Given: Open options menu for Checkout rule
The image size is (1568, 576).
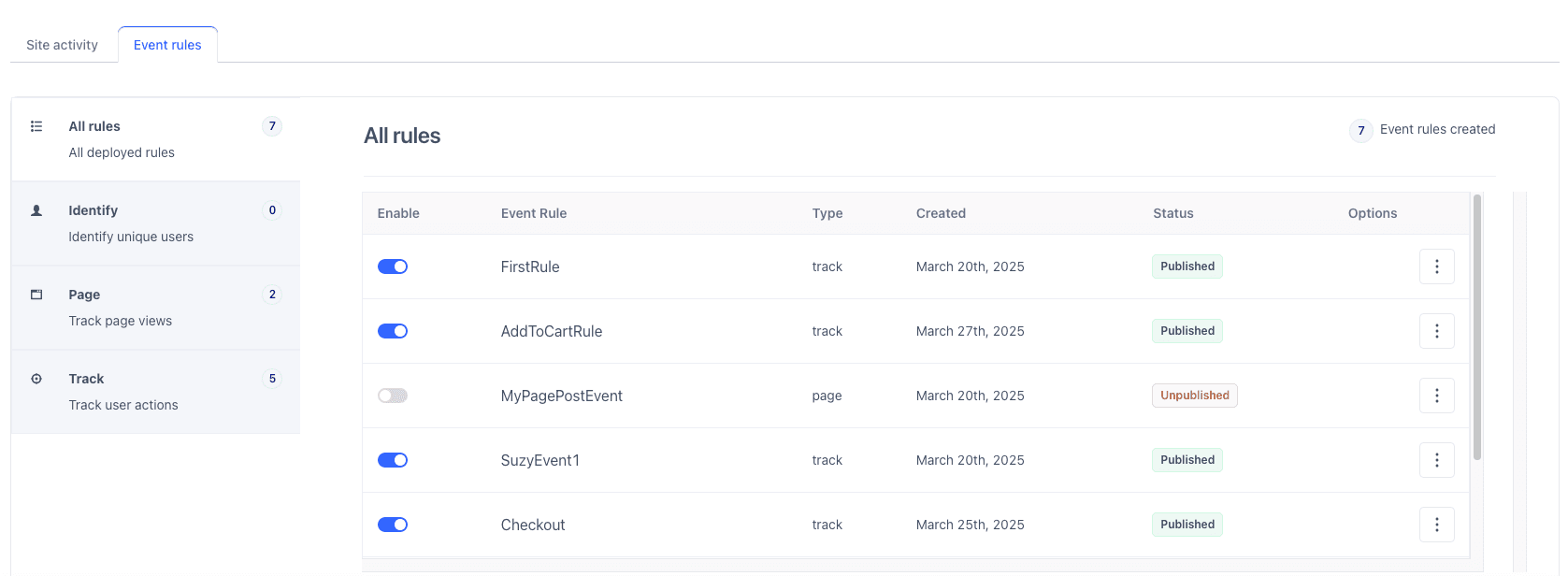Looking at the screenshot, I should coord(1437,525).
